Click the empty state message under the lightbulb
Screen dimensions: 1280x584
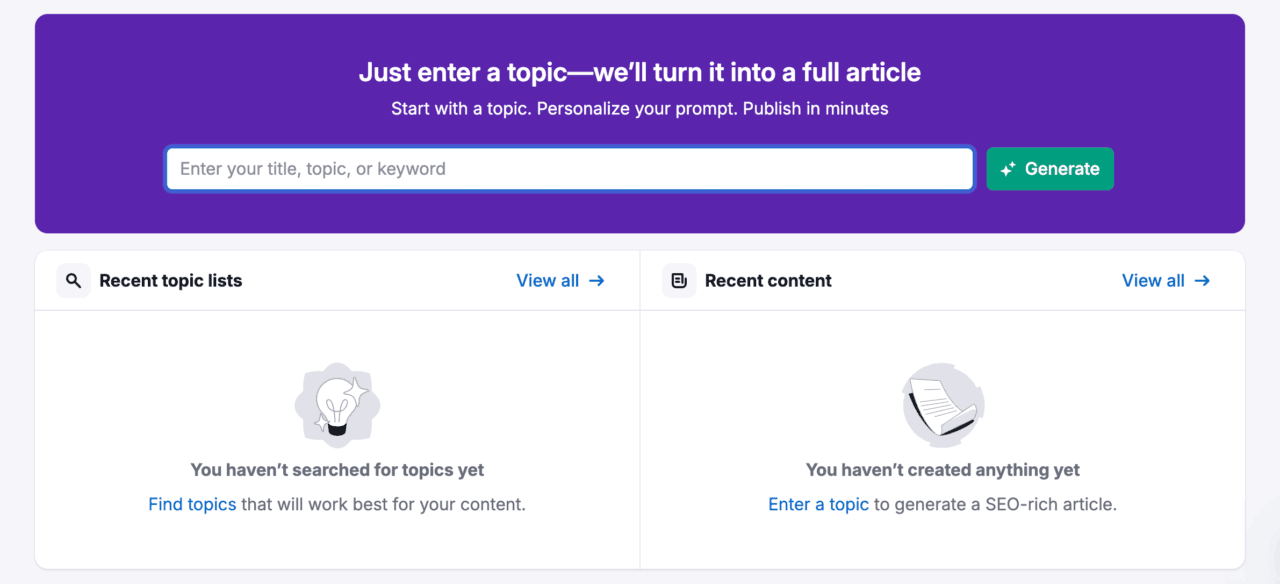[x=337, y=469]
